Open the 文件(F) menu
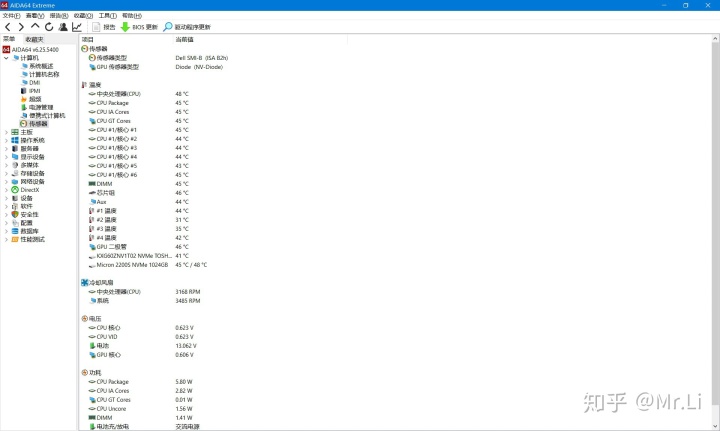720x431 pixels. tap(11, 16)
